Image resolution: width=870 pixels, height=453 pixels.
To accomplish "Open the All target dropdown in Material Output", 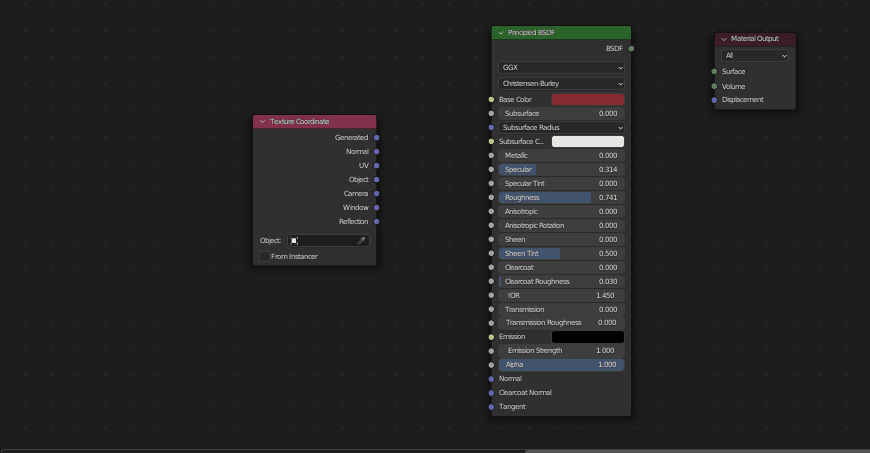I will (x=755, y=56).
